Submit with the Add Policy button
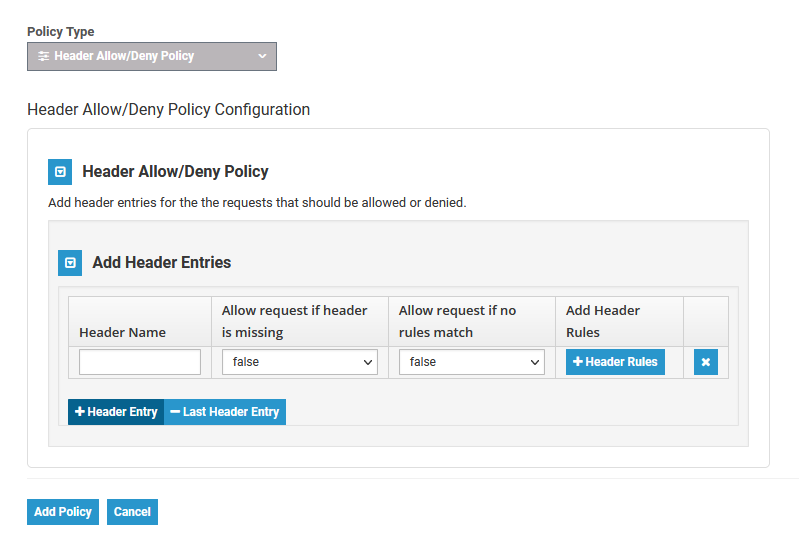Image resolution: width=799 pixels, height=552 pixels. click(x=63, y=512)
